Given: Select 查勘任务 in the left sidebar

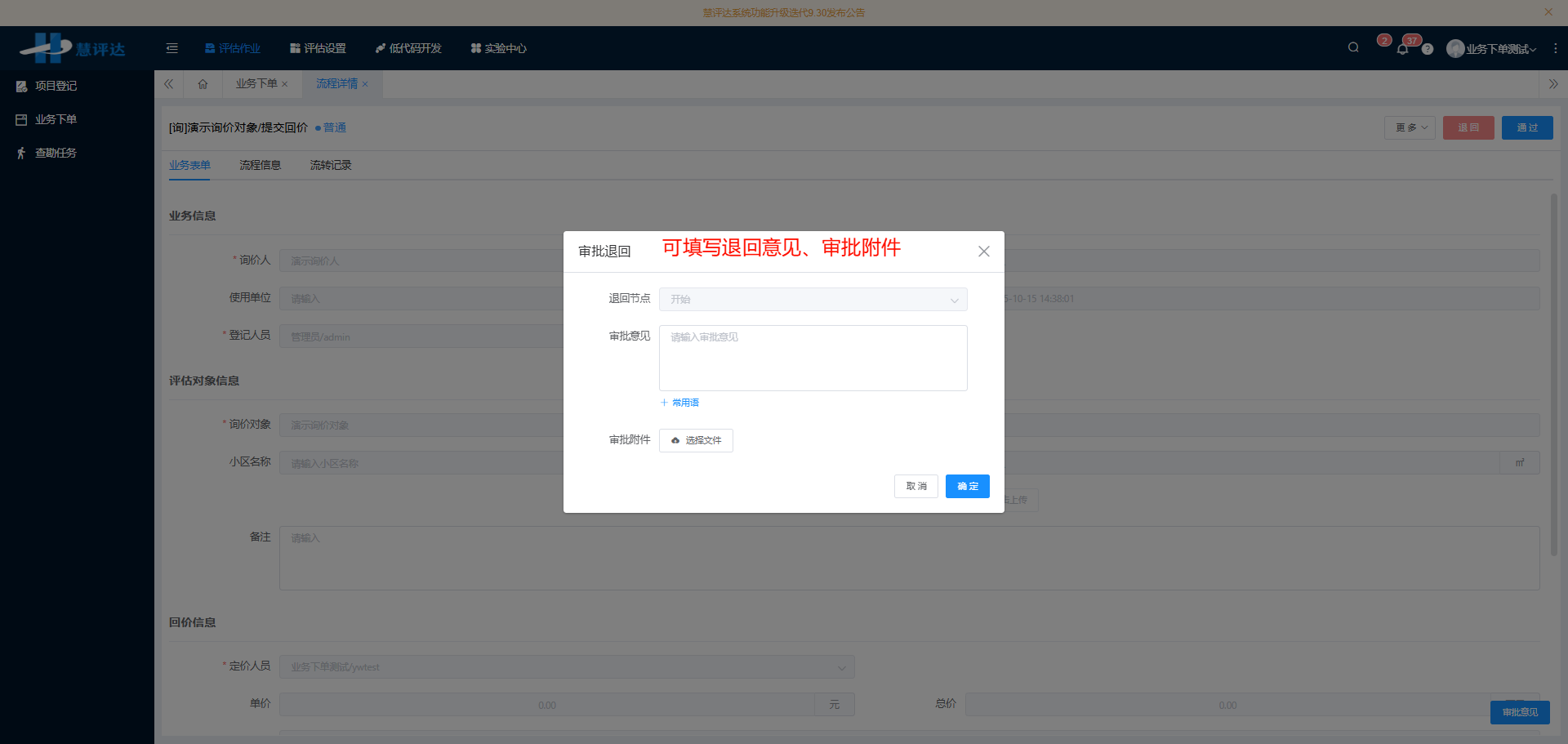Looking at the screenshot, I should click(x=56, y=153).
